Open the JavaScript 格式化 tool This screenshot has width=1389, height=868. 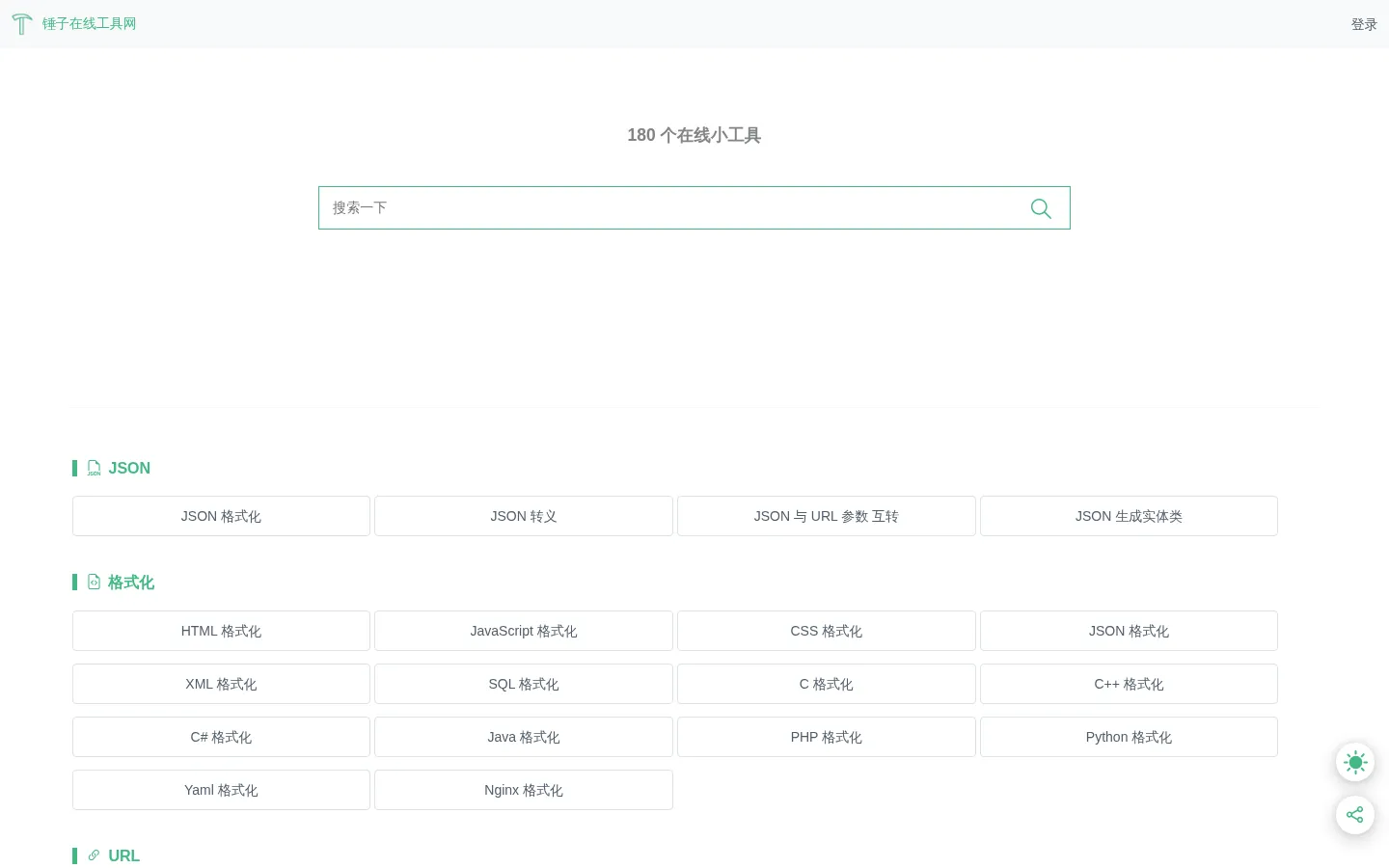pos(524,631)
